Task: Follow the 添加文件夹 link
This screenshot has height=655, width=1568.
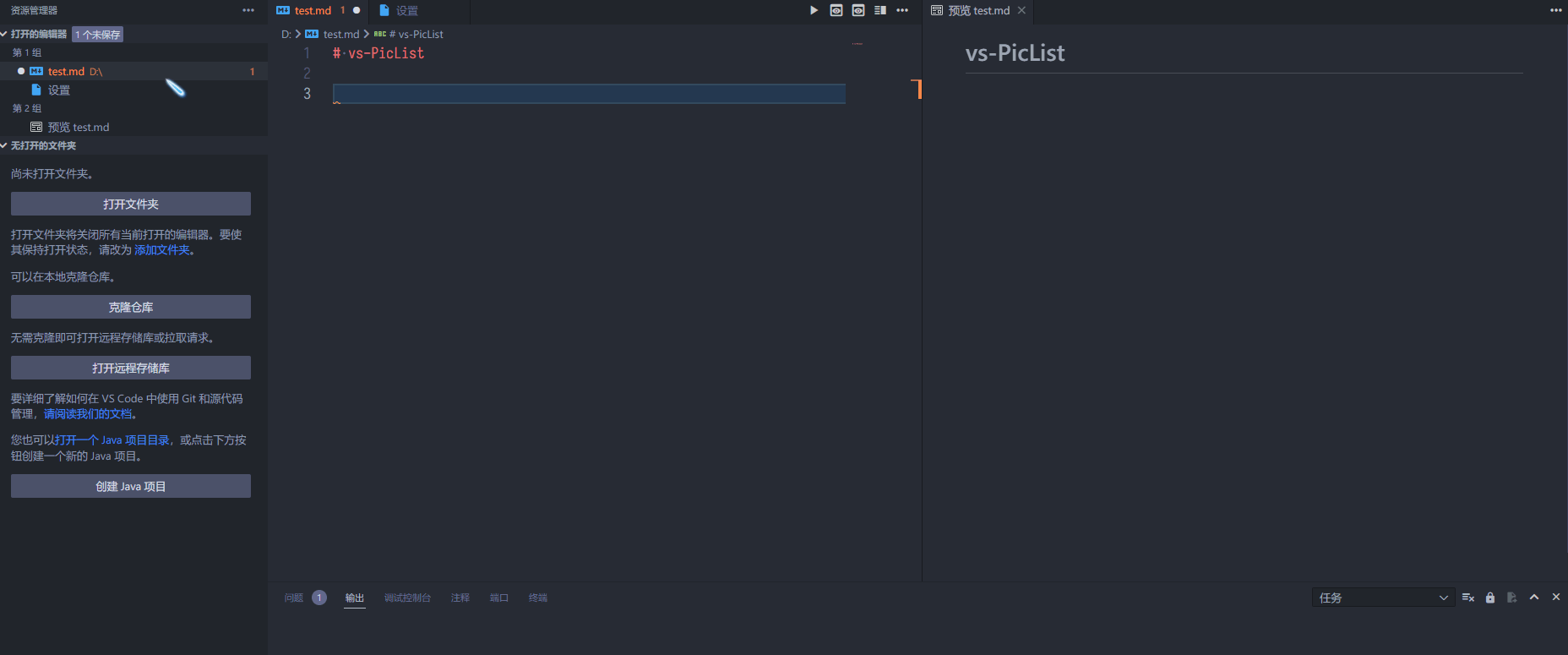Action: (162, 250)
